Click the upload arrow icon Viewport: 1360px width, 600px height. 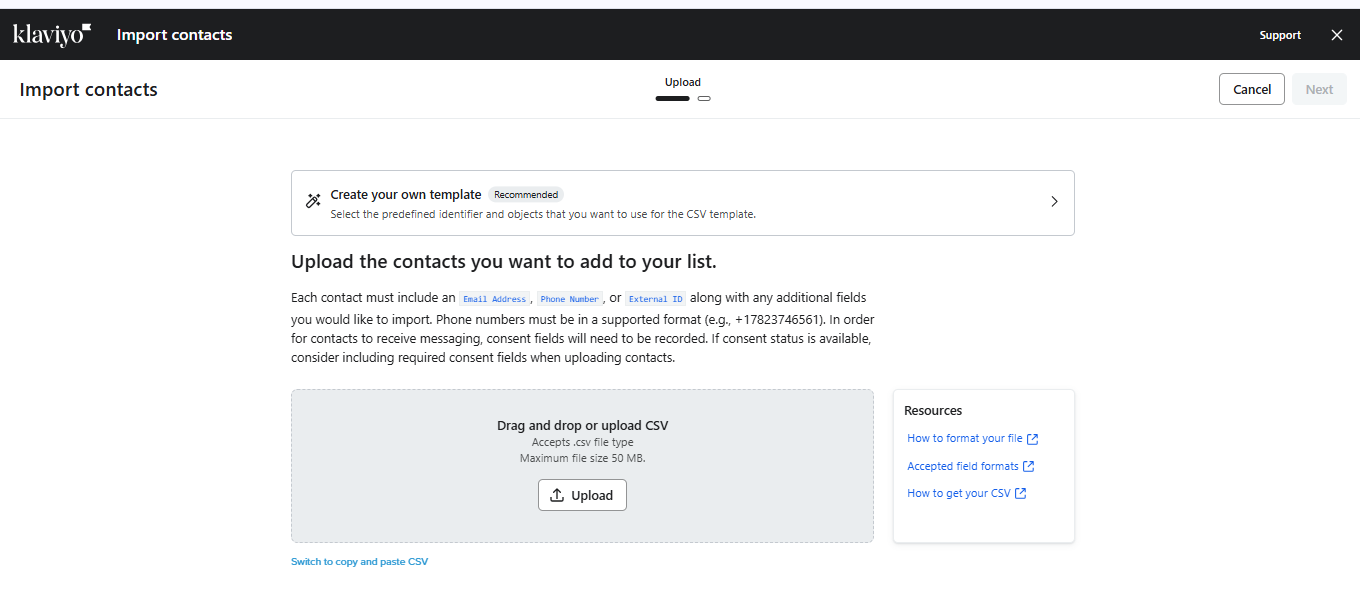(558, 495)
